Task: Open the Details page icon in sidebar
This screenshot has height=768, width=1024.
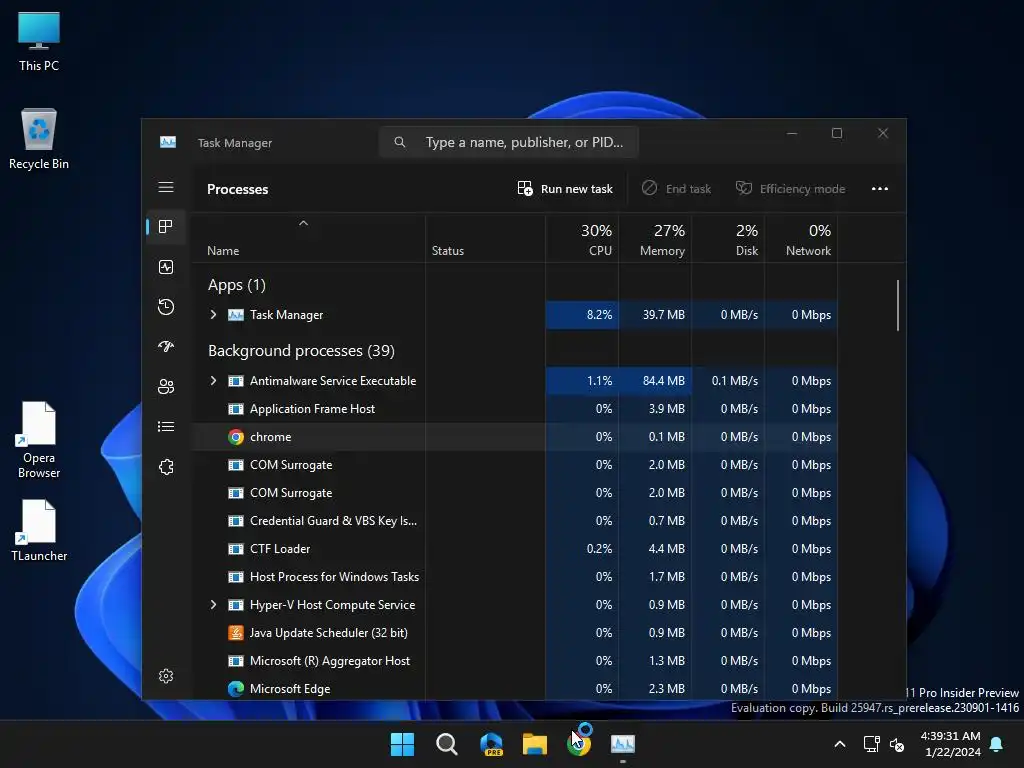Action: point(166,426)
